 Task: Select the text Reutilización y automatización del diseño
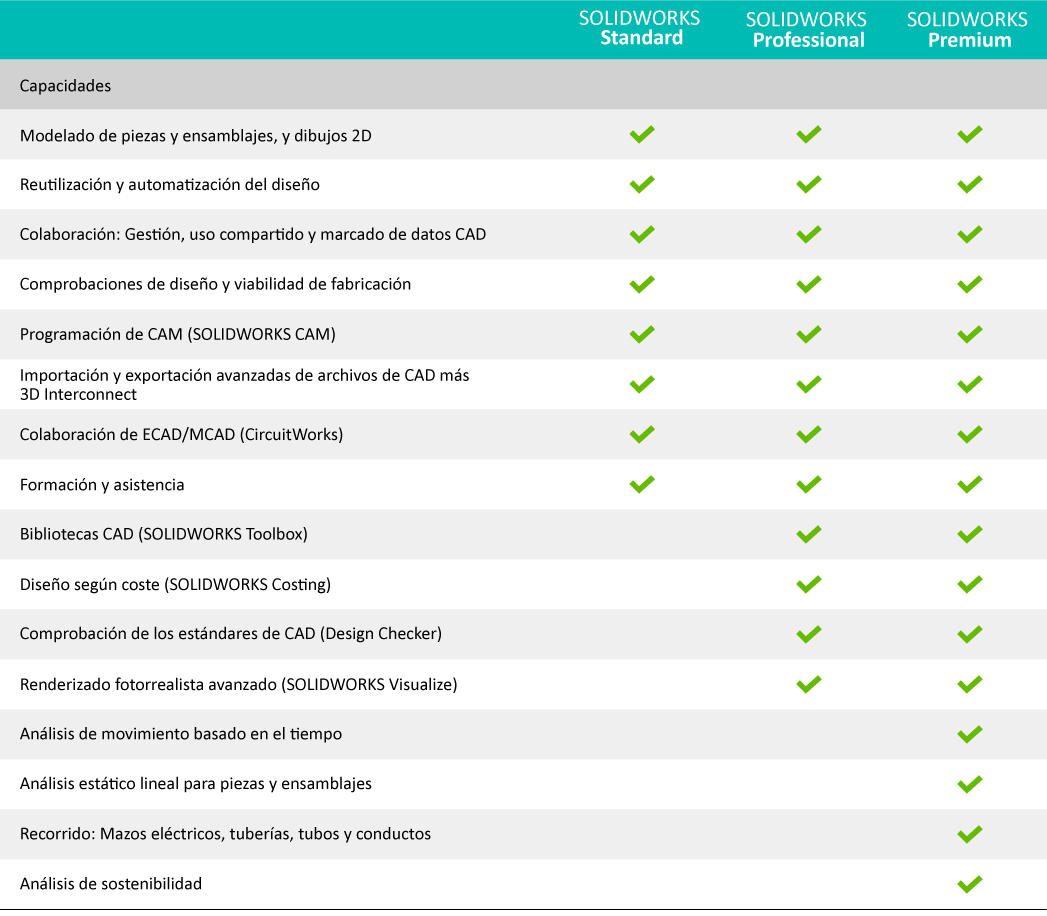(170, 184)
